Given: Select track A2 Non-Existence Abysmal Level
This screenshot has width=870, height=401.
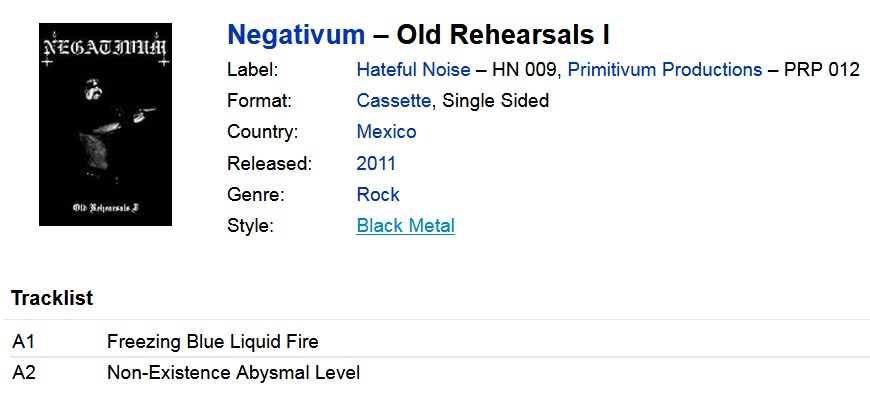Looking at the screenshot, I should pos(233,373).
